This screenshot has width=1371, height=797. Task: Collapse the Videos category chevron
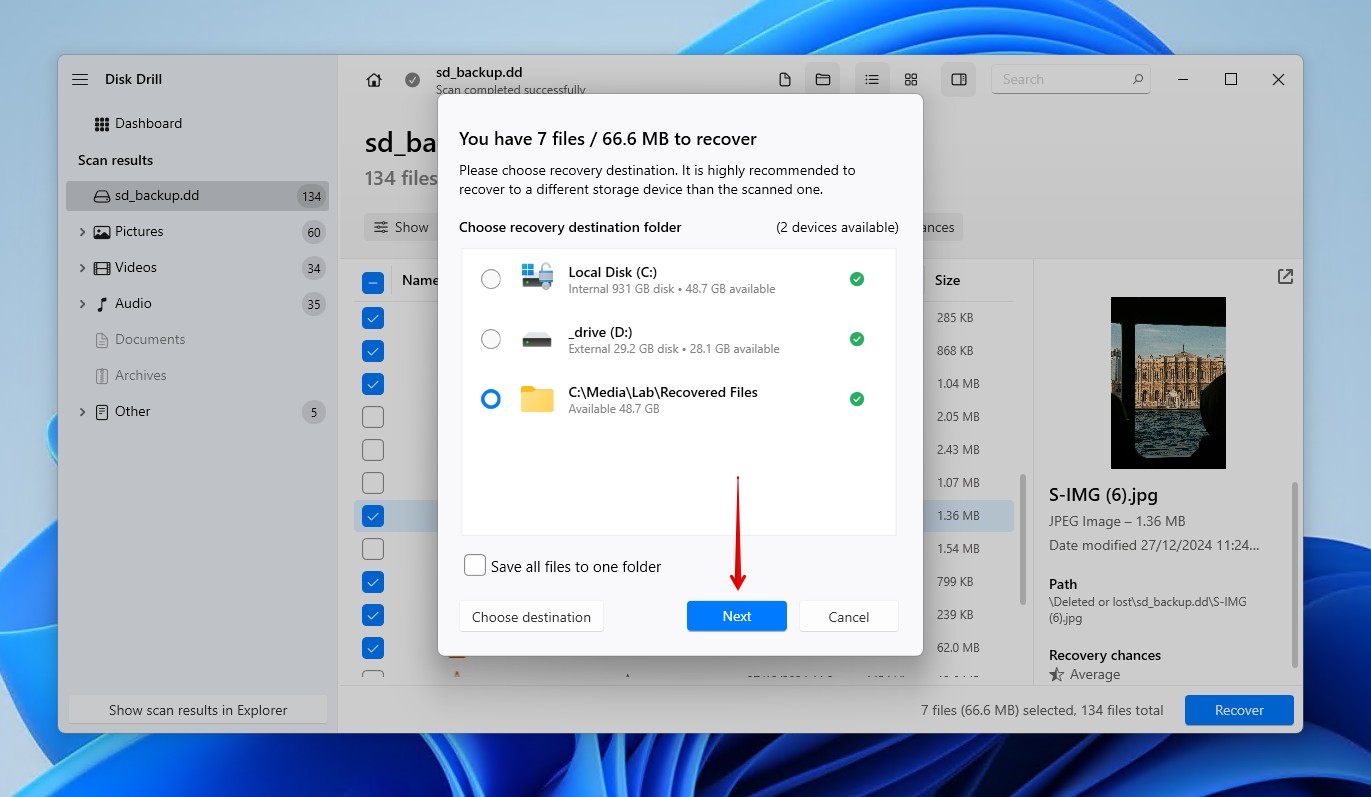83,267
